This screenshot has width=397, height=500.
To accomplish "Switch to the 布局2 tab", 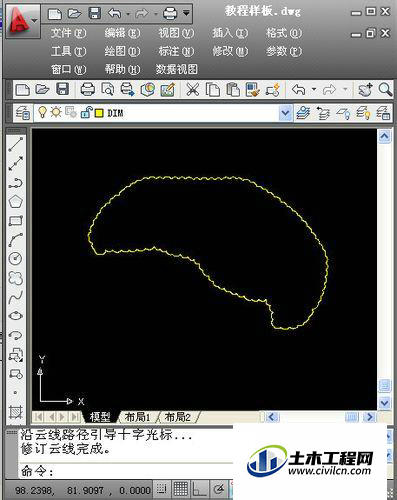I will coord(178,417).
